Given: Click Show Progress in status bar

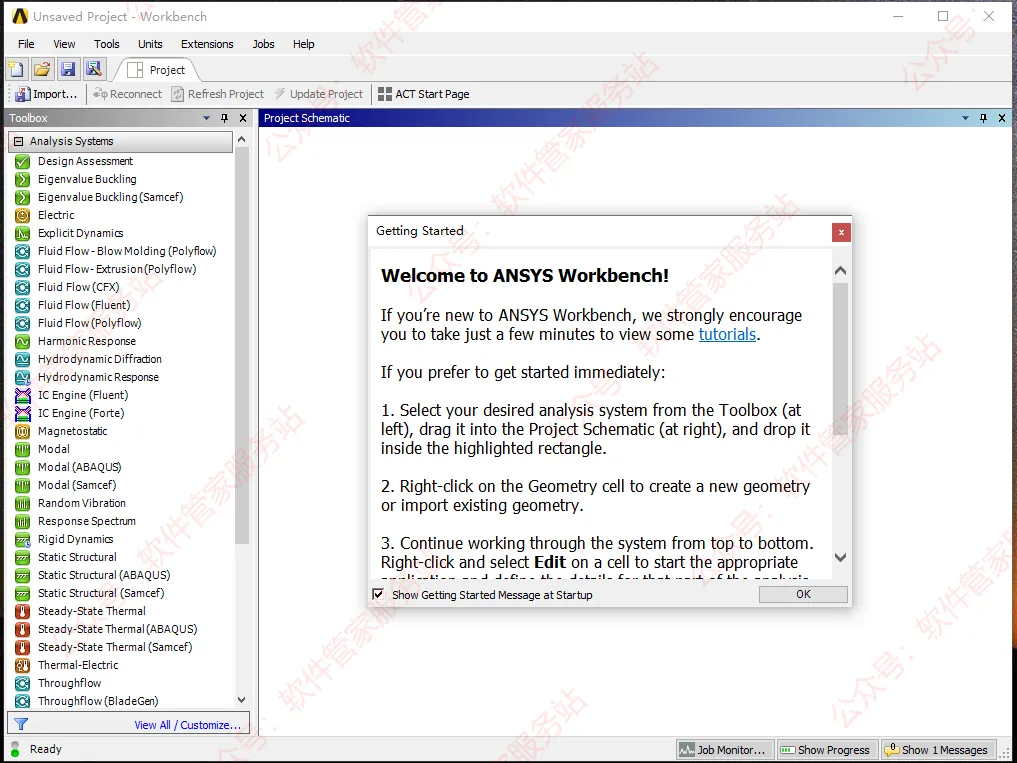Looking at the screenshot, I should coord(827,750).
